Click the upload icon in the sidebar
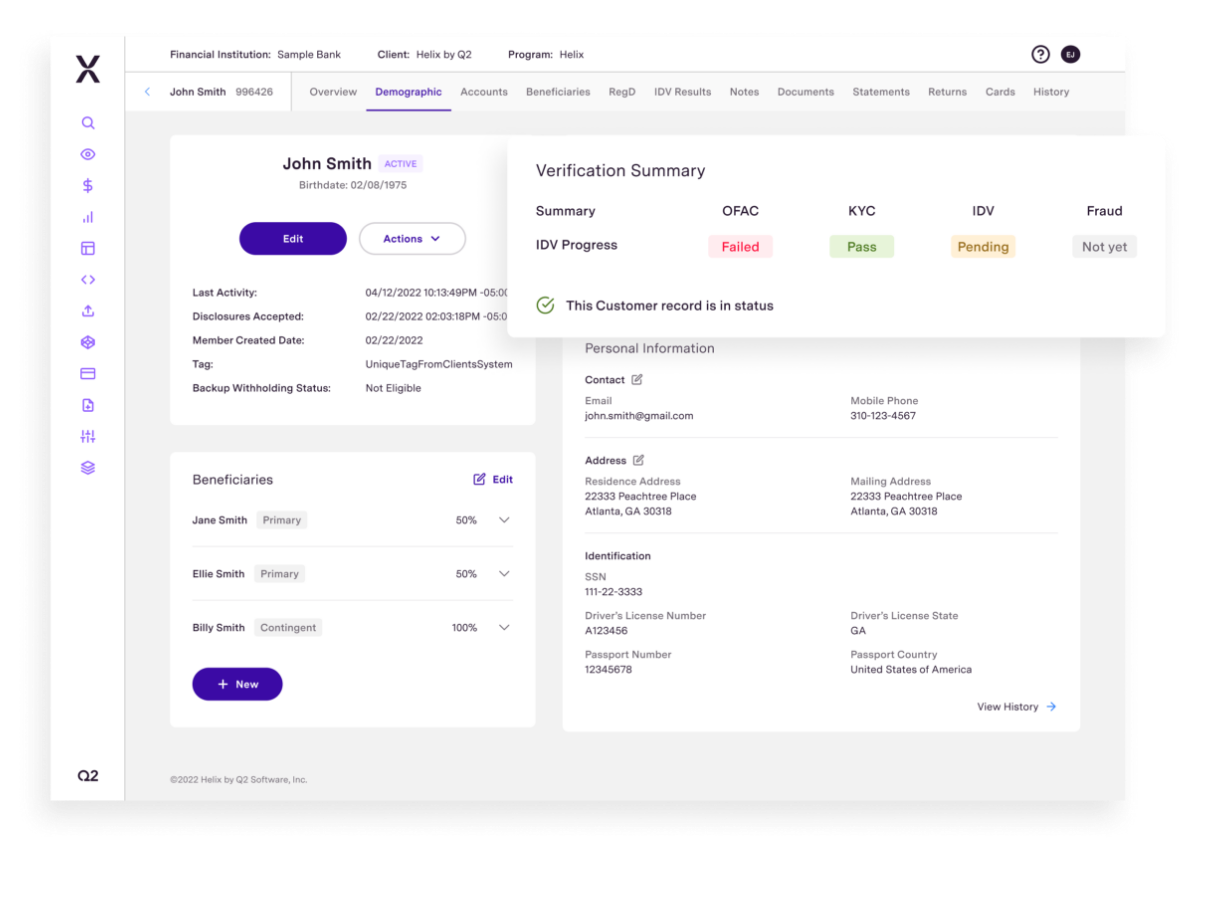1215x905 pixels. pyautogui.click(x=87, y=310)
